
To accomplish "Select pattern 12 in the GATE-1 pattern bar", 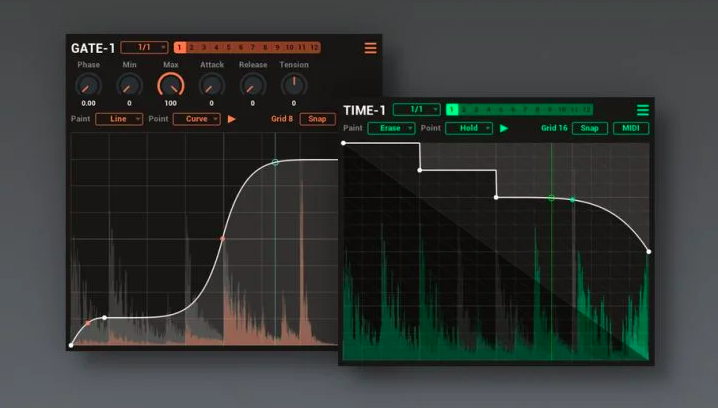I will pyautogui.click(x=314, y=48).
